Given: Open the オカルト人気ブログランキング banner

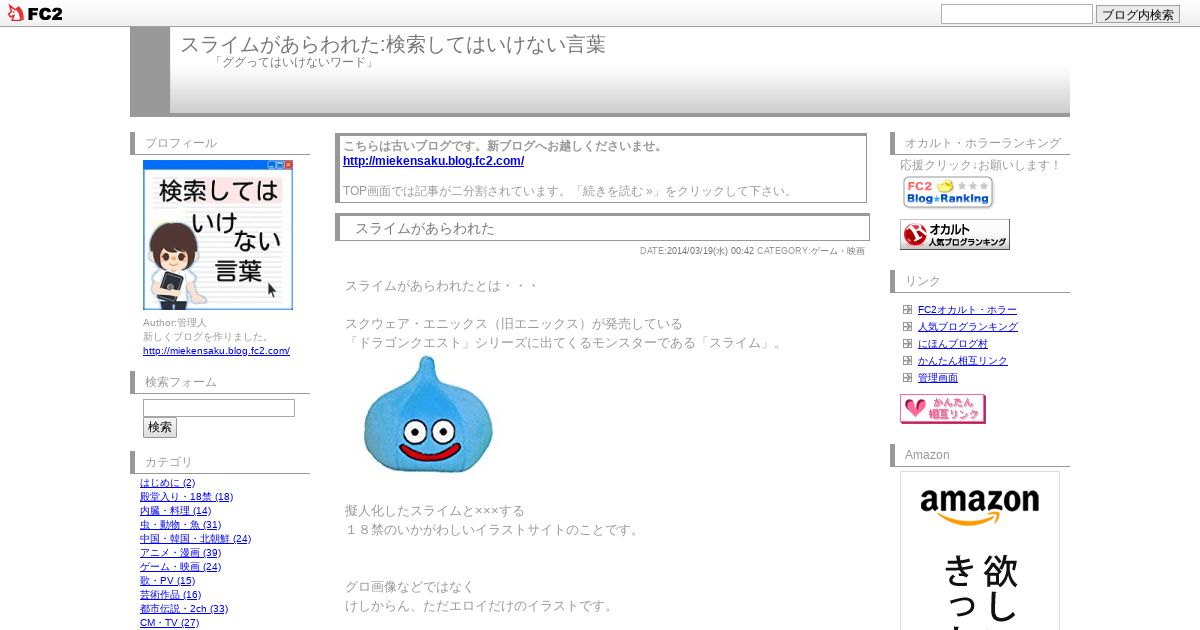Looking at the screenshot, I should pos(955,234).
